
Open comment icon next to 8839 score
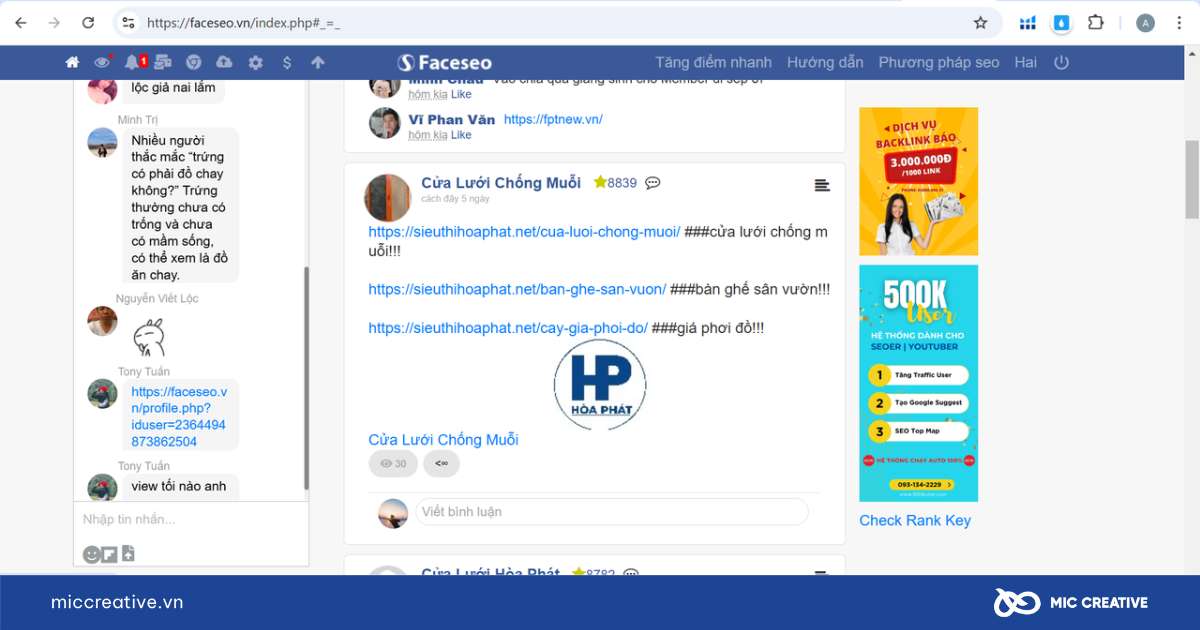653,183
